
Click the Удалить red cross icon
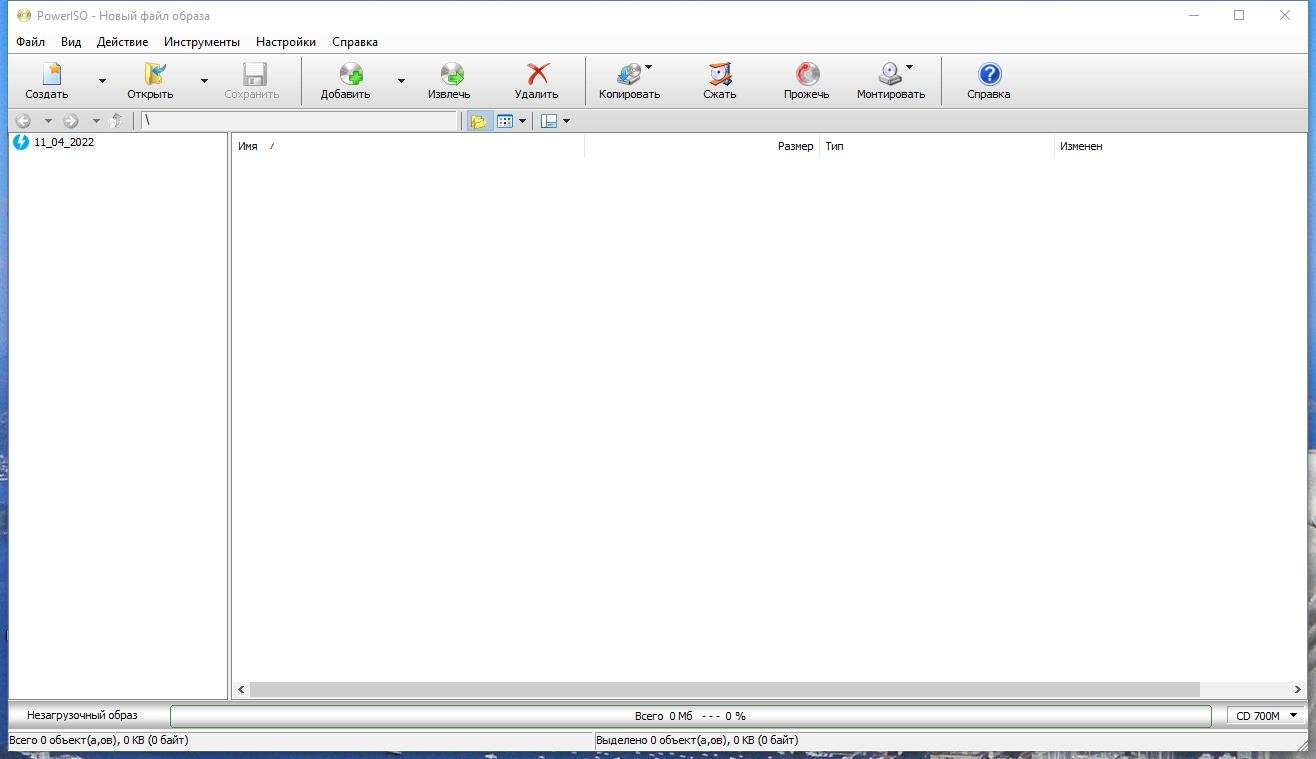538,74
